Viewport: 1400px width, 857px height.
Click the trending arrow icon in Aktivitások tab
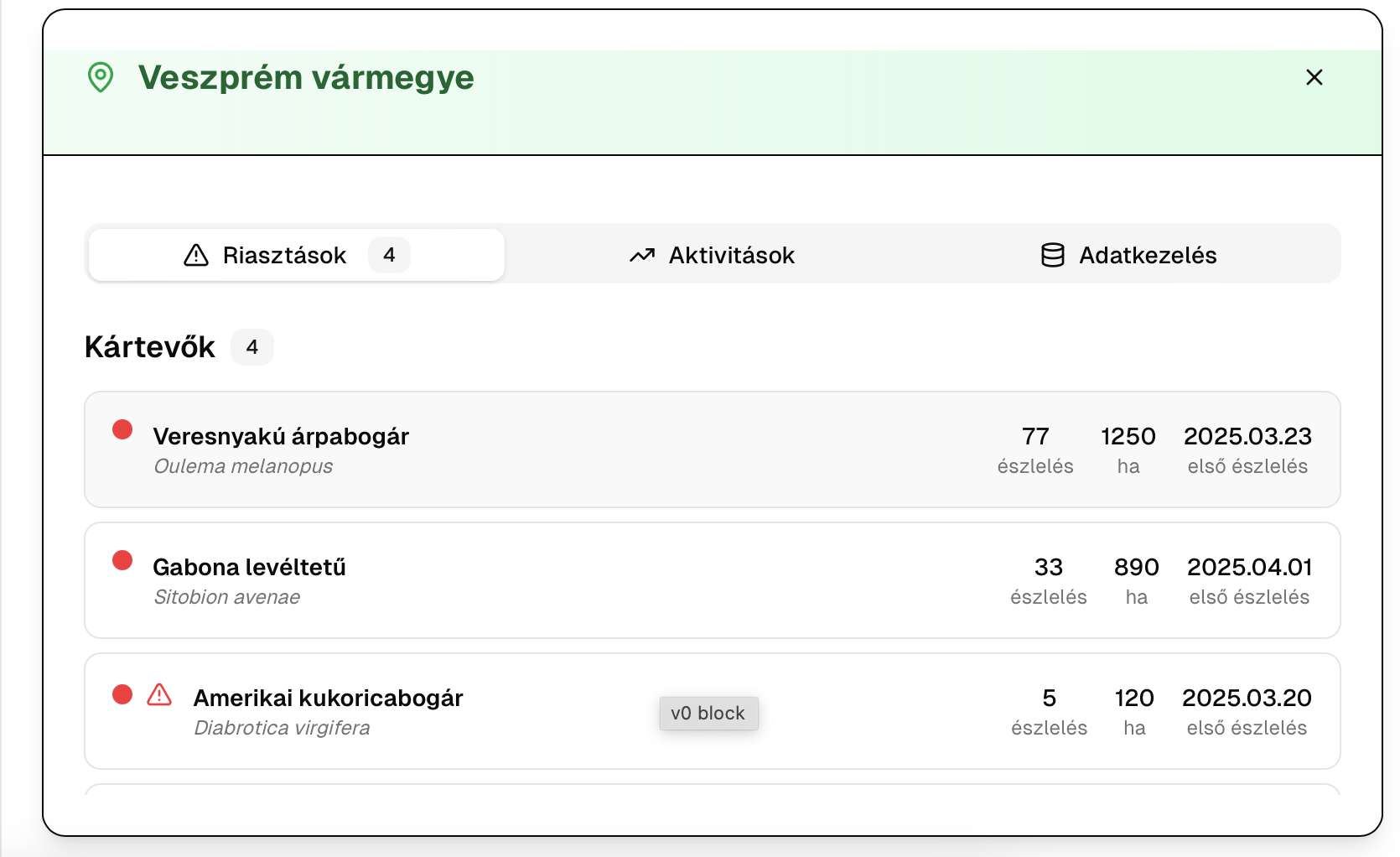[x=641, y=255]
